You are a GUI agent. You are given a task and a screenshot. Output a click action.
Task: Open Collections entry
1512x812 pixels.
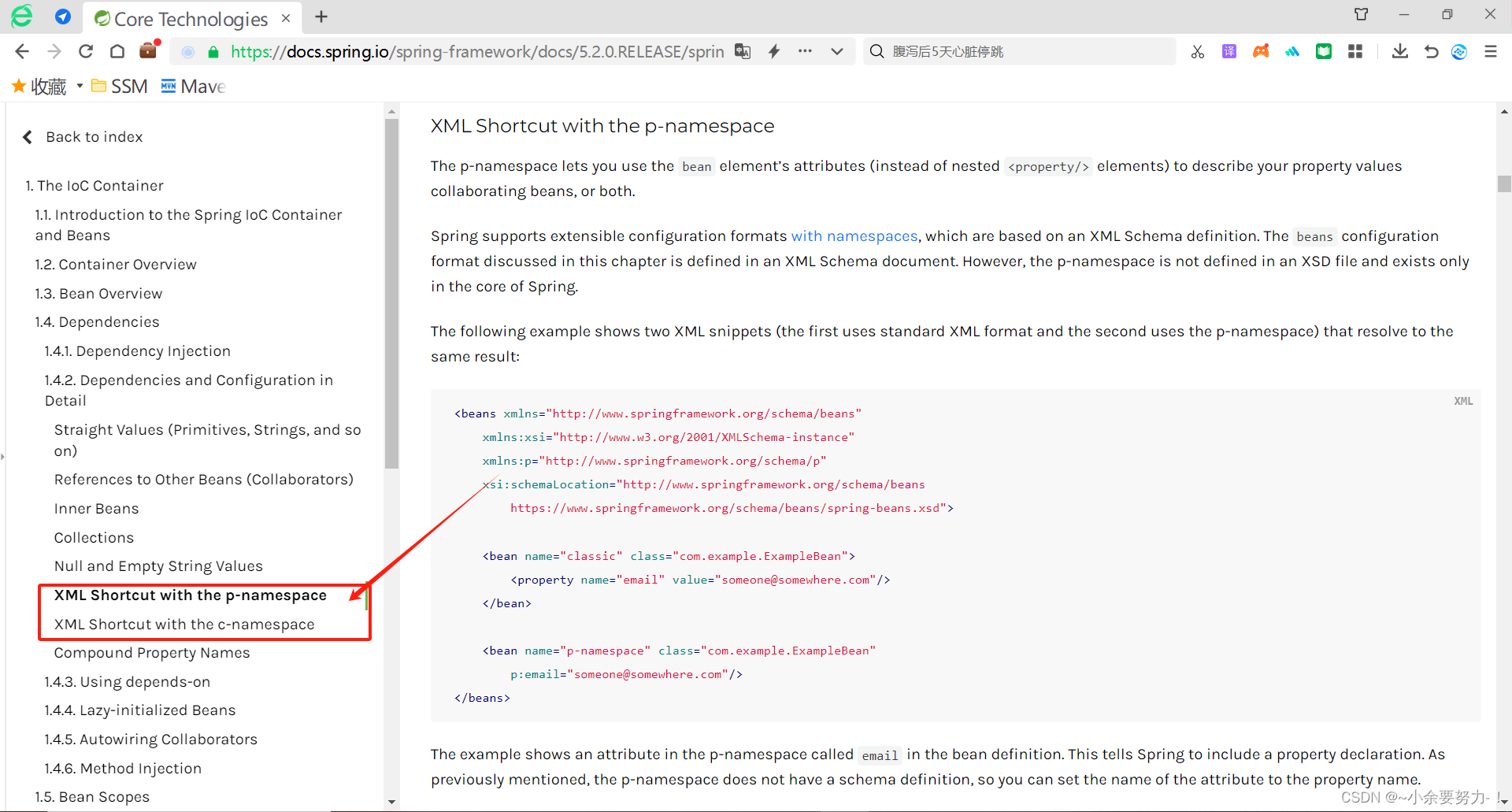coord(94,538)
